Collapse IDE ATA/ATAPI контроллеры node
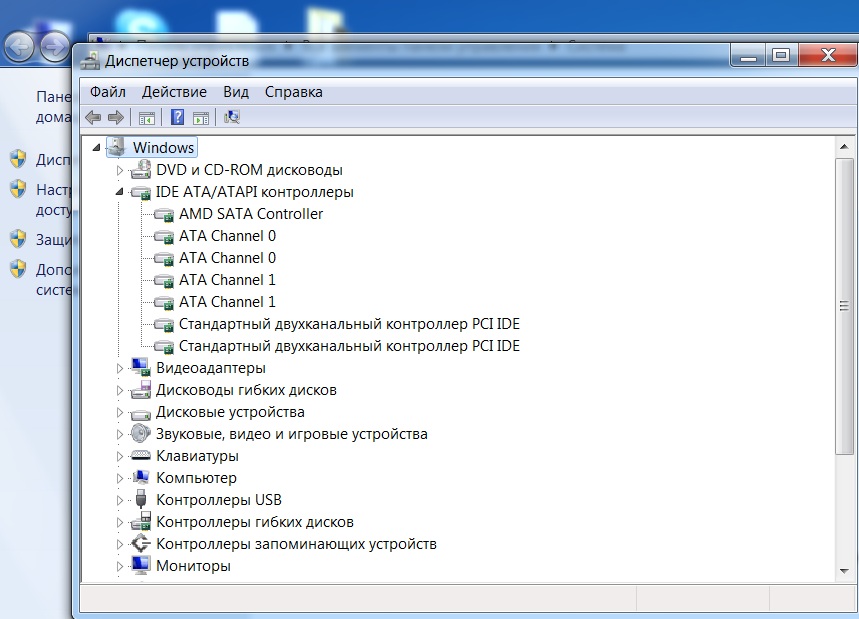This screenshot has width=859, height=619. (x=119, y=192)
